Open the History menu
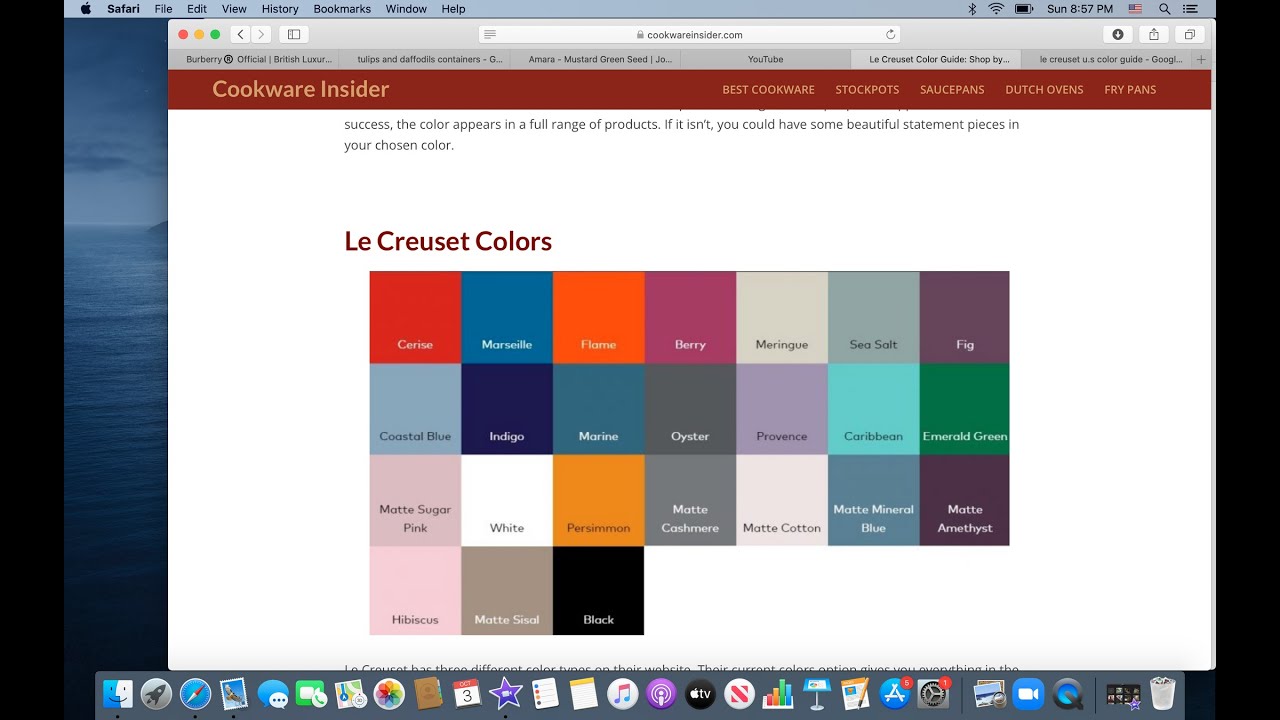This screenshot has height=720, width=1280. [x=280, y=9]
